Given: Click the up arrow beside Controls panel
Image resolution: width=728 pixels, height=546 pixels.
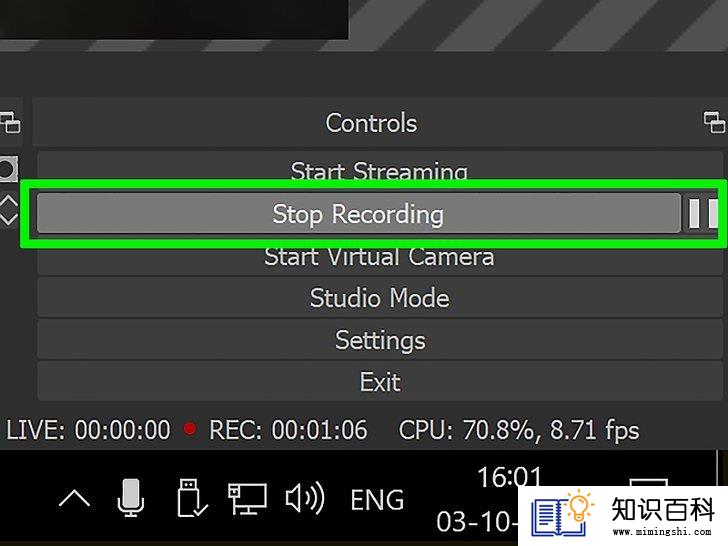Looking at the screenshot, I should click(9, 201).
